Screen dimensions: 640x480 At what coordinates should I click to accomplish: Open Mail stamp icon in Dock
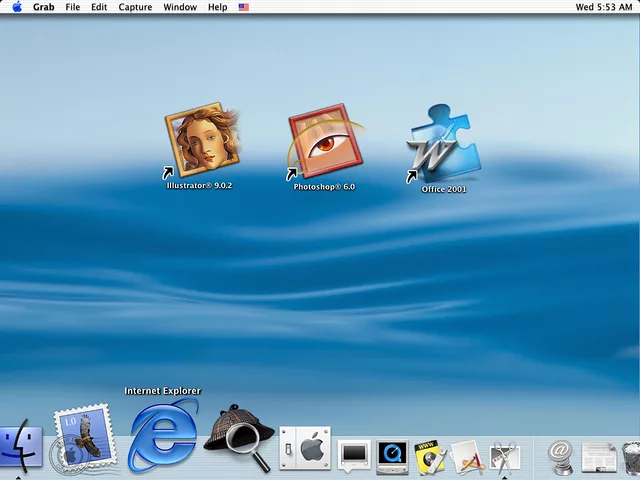(85, 437)
